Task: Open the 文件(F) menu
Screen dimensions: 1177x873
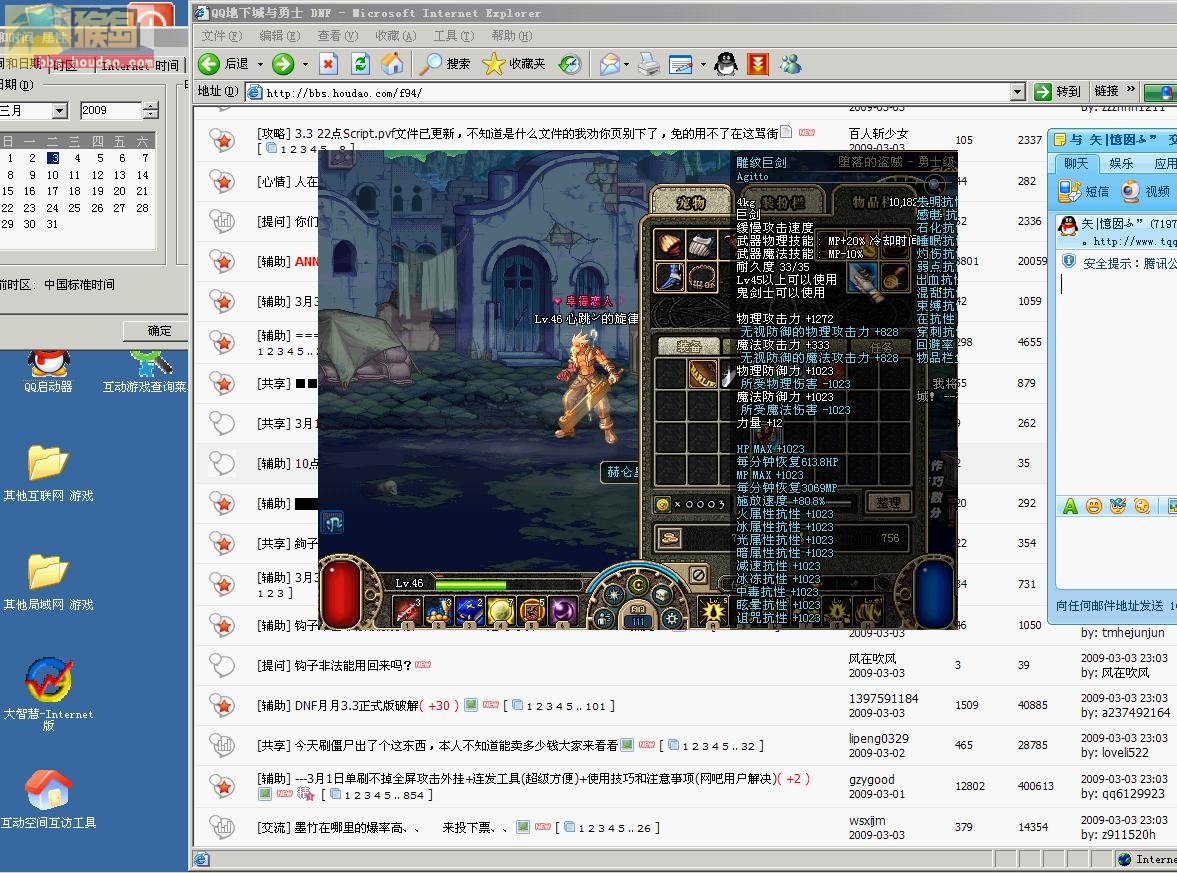Action: 222,35
